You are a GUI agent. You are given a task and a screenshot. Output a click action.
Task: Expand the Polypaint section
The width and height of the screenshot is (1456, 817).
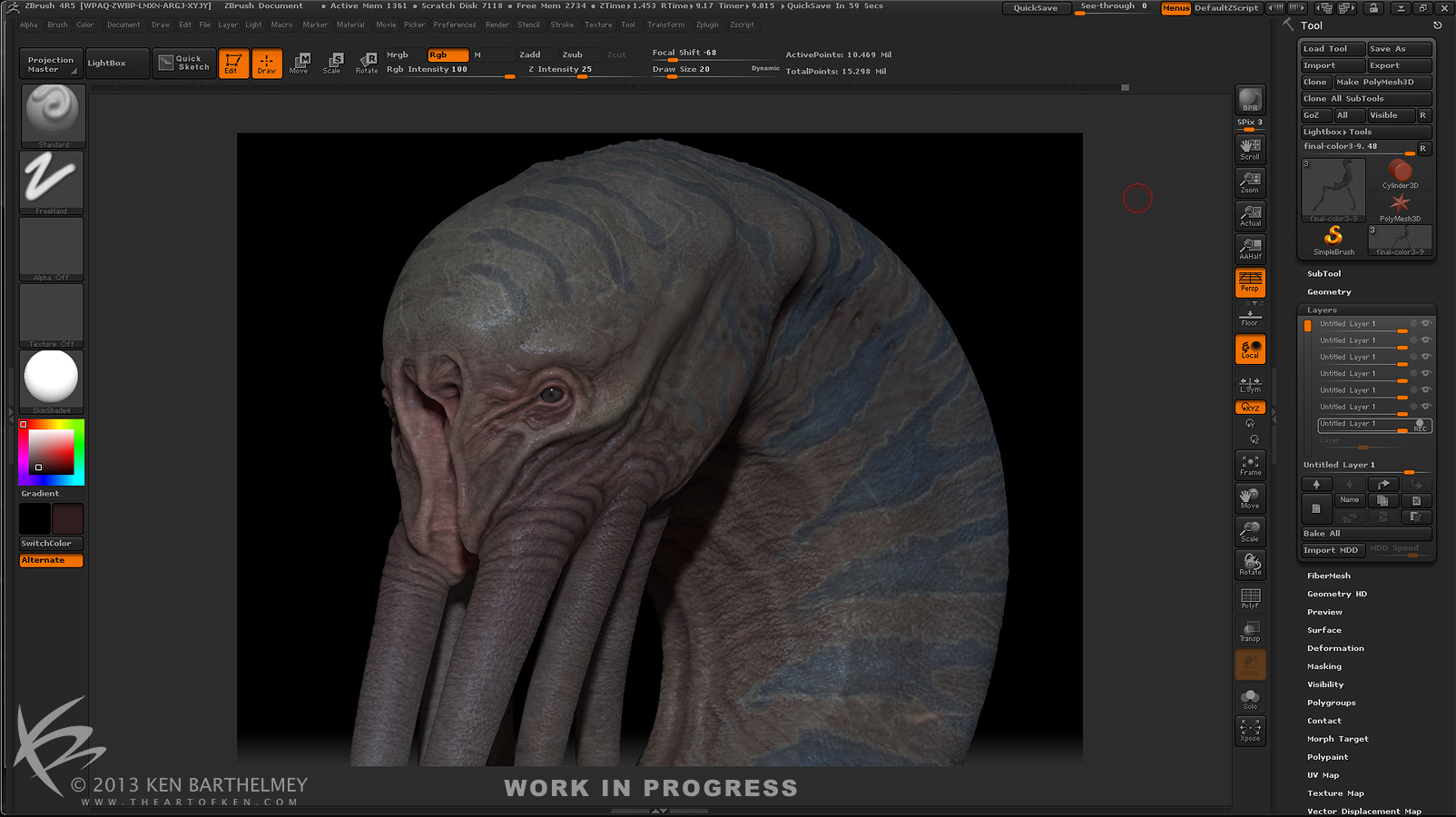(x=1327, y=757)
